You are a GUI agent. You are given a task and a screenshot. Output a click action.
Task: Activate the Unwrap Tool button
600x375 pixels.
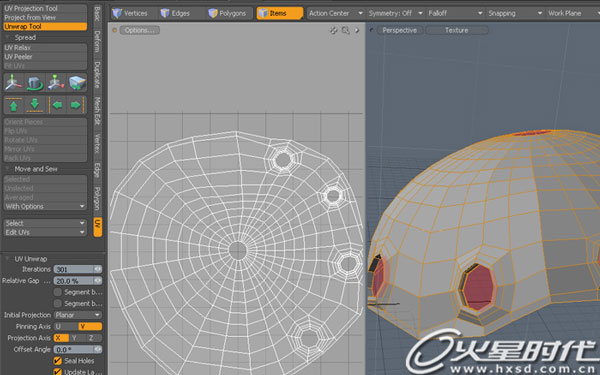tap(45, 26)
